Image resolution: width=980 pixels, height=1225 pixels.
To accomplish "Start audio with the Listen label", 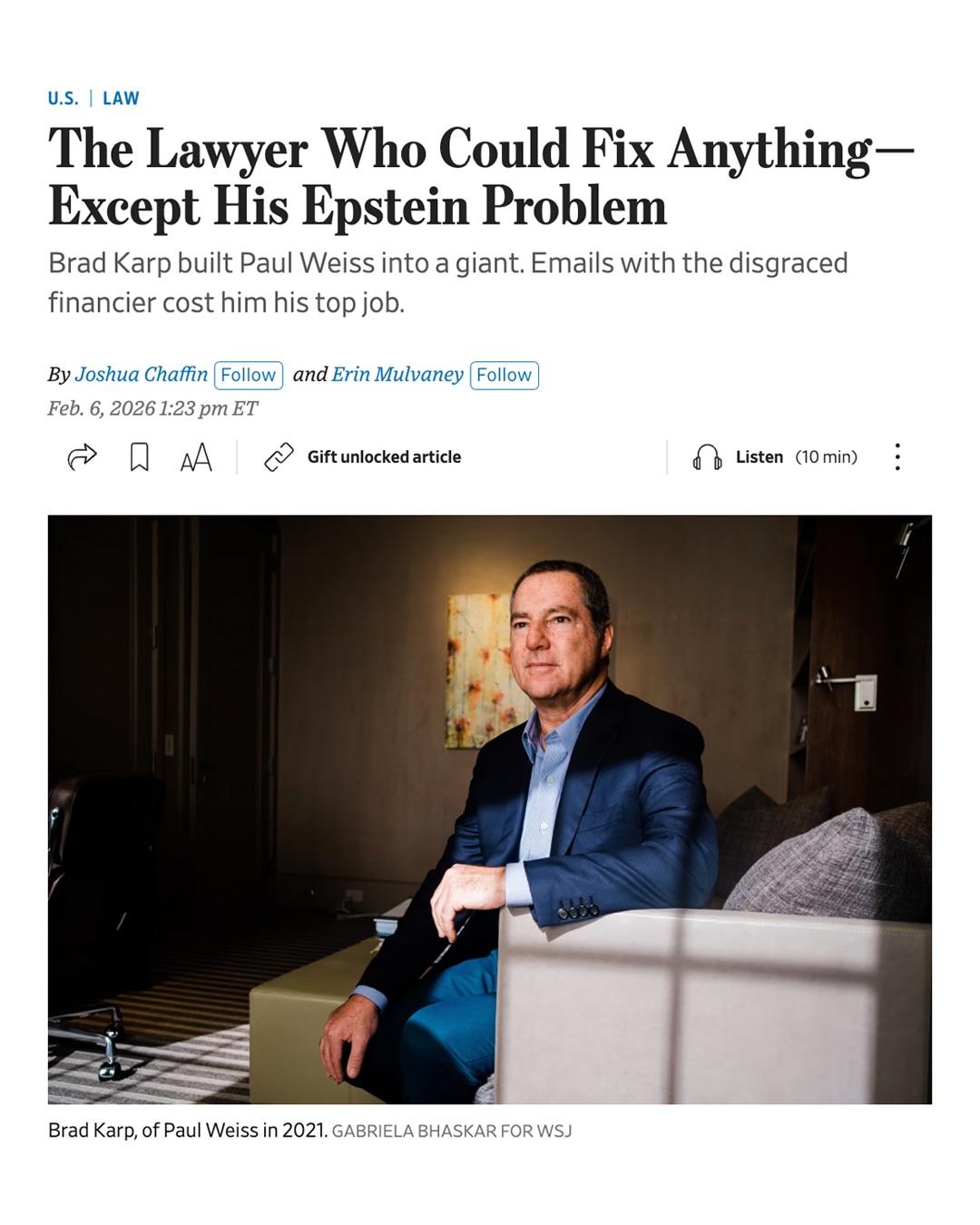I will pyautogui.click(x=759, y=456).
